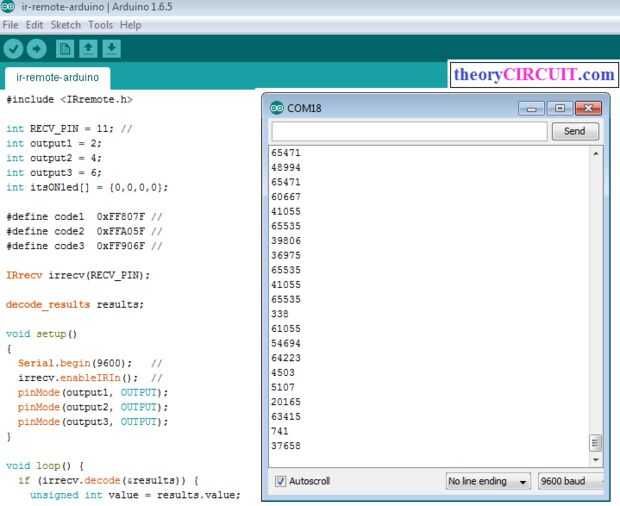Select the ir-remote-arduino tab
The width and height of the screenshot is (620, 506).
tap(56, 77)
